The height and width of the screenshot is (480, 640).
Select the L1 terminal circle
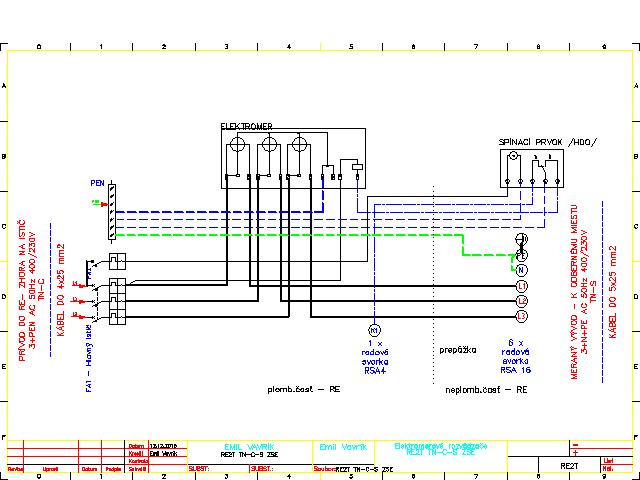point(521,286)
